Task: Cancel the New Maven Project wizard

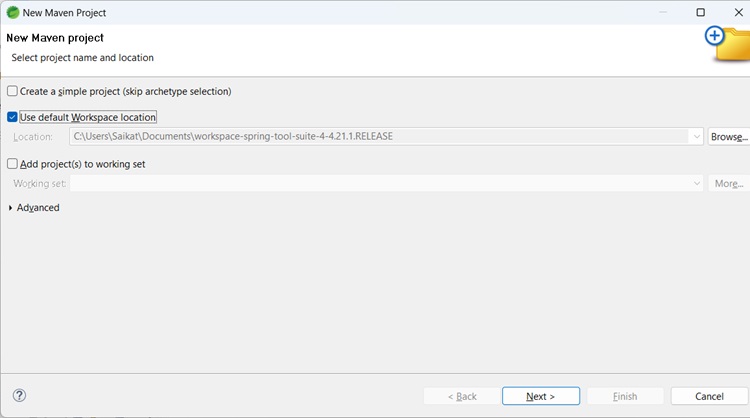Action: [709, 396]
